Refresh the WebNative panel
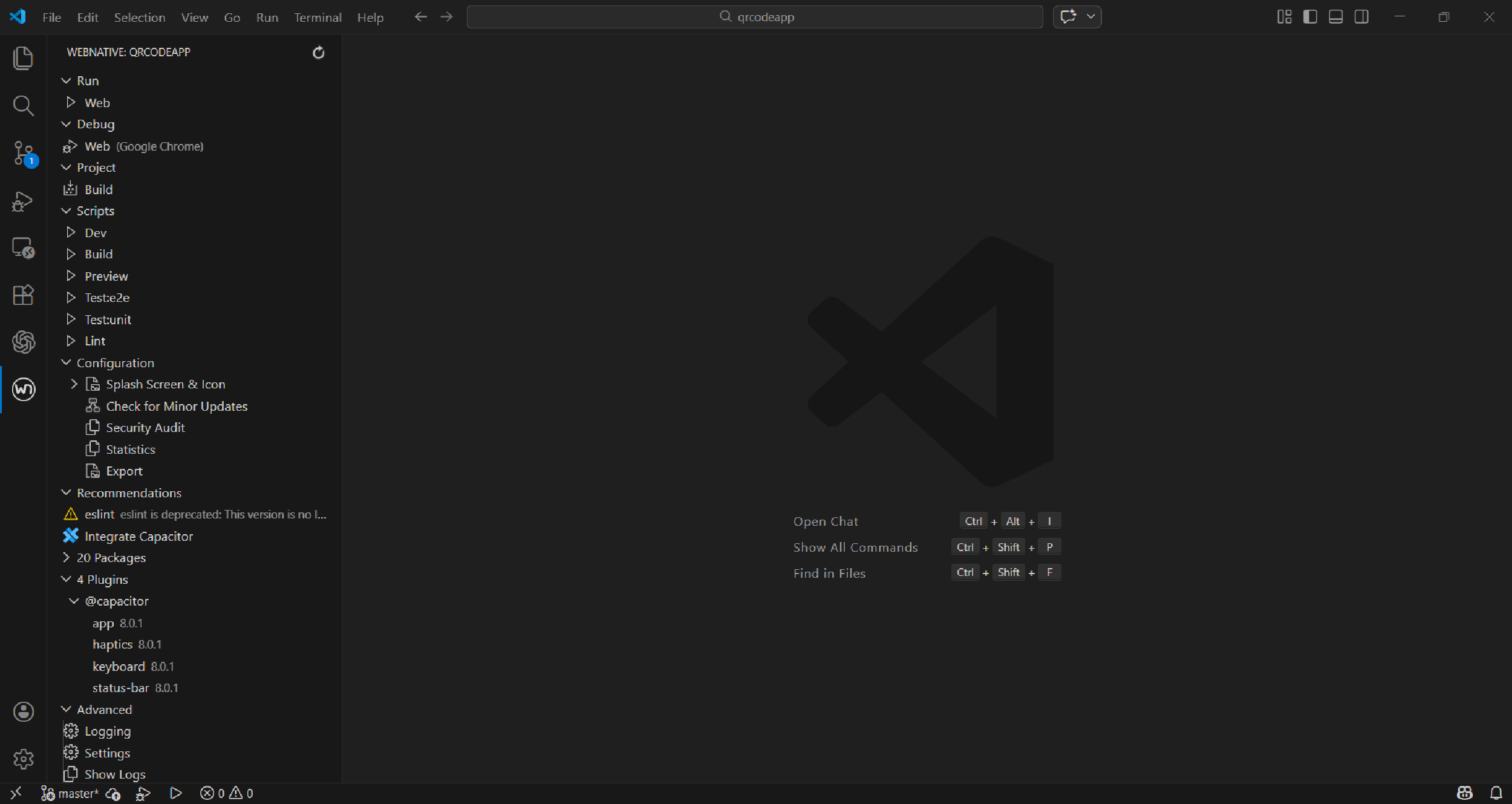The height and width of the screenshot is (804, 1512). point(318,53)
